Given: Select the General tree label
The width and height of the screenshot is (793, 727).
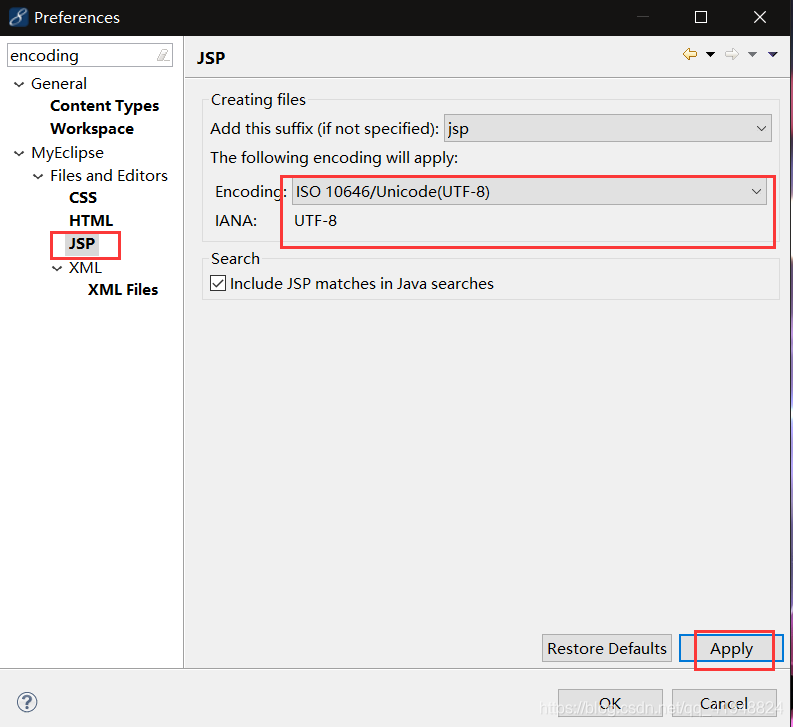Looking at the screenshot, I should (x=59, y=83).
